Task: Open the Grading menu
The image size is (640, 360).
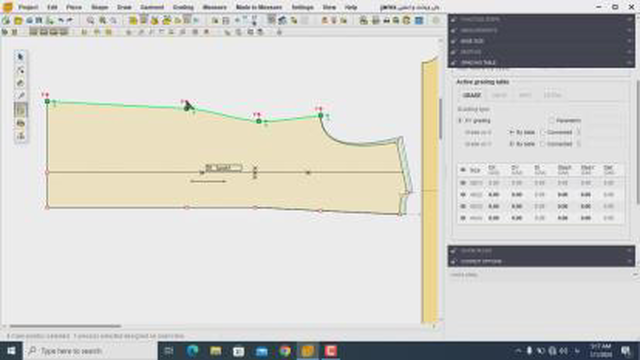Action: 183,7
